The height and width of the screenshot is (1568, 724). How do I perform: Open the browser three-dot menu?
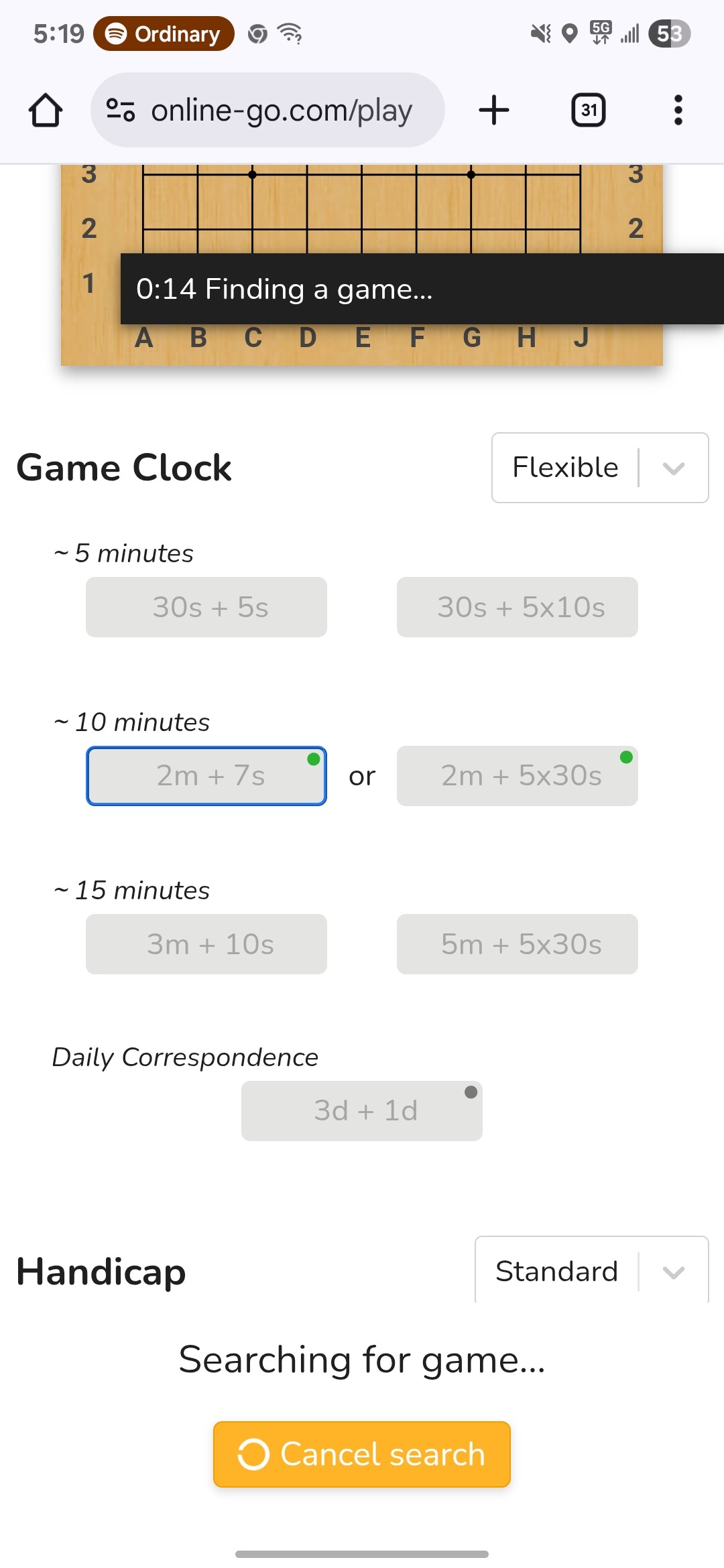tap(678, 110)
